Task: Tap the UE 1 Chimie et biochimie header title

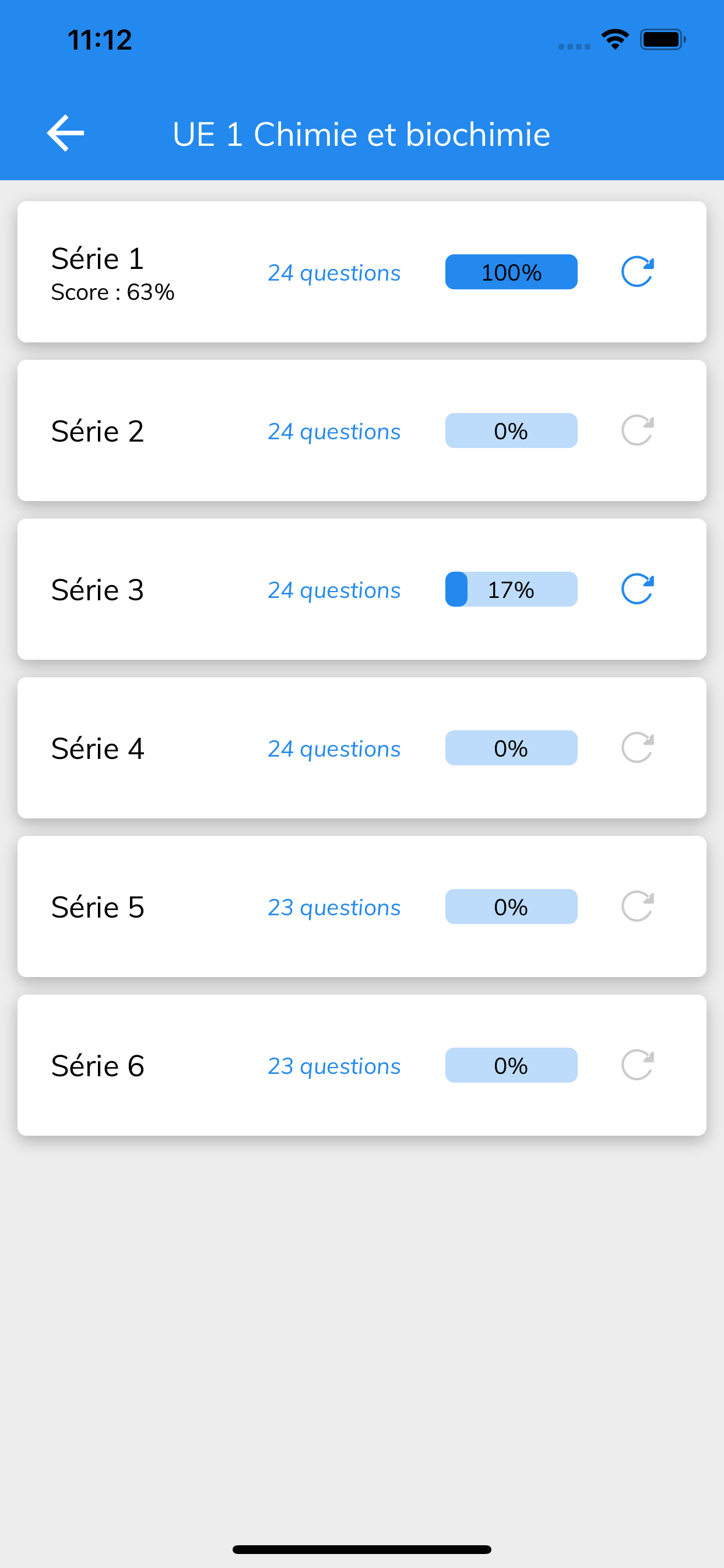Action: tap(361, 134)
